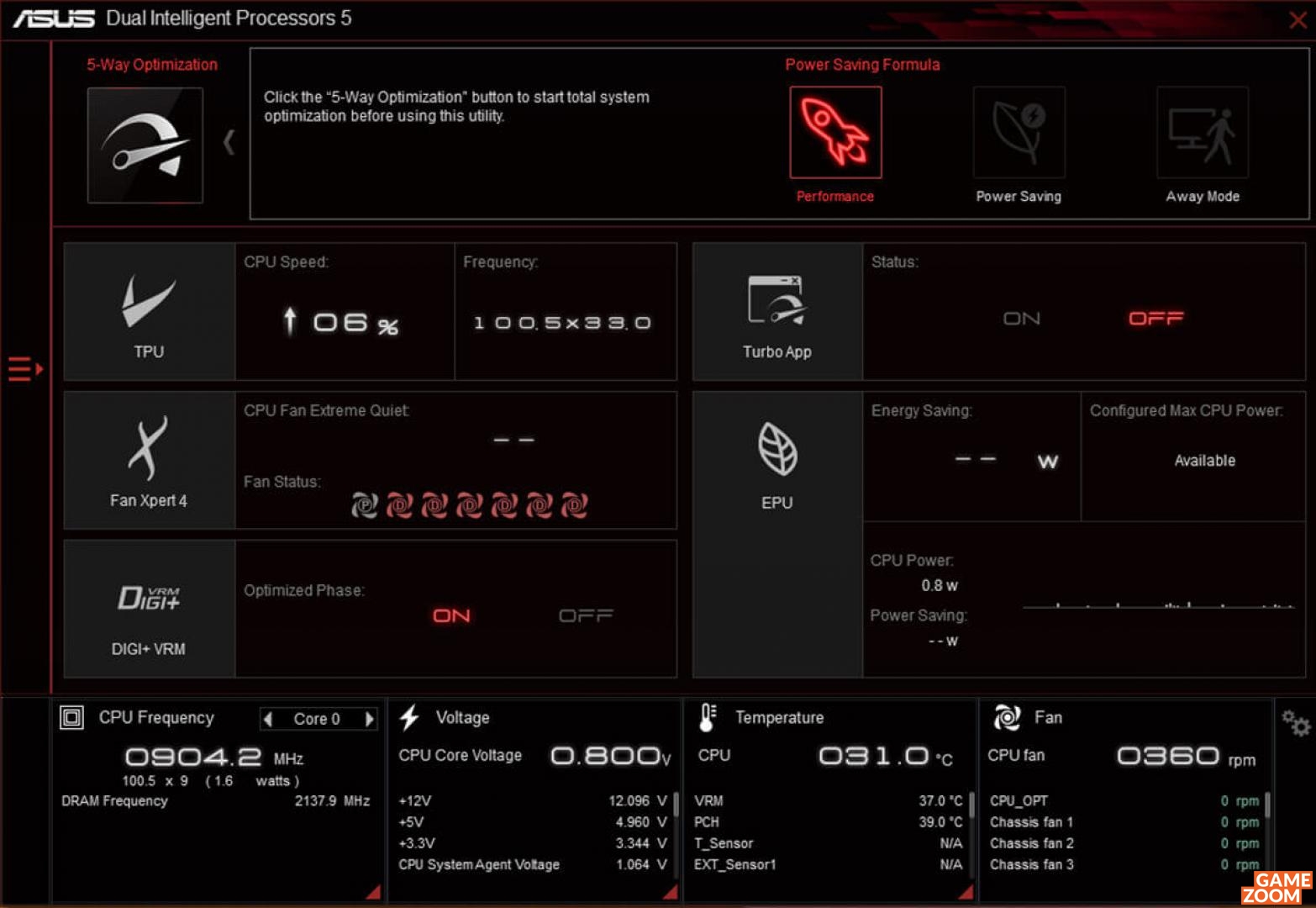Image resolution: width=1316 pixels, height=908 pixels.
Task: Click the +12V voltage row
Action: 533,801
